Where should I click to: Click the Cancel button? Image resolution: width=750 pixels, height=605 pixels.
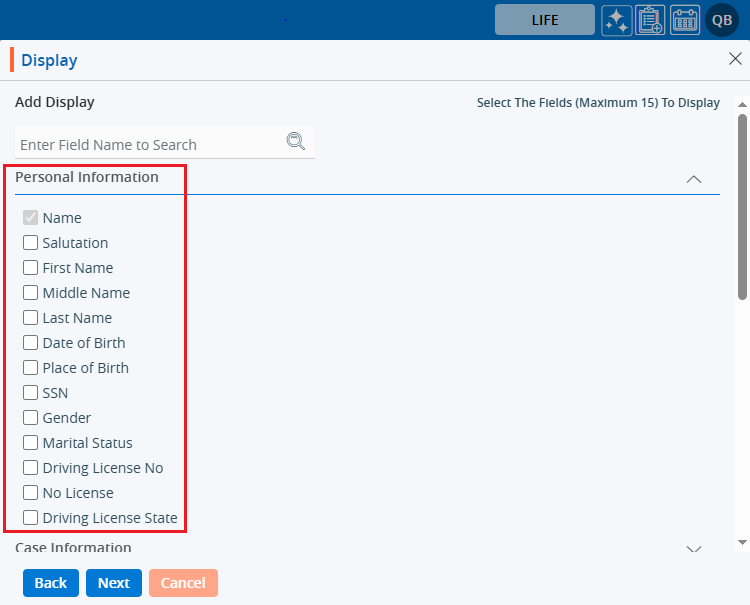183,583
